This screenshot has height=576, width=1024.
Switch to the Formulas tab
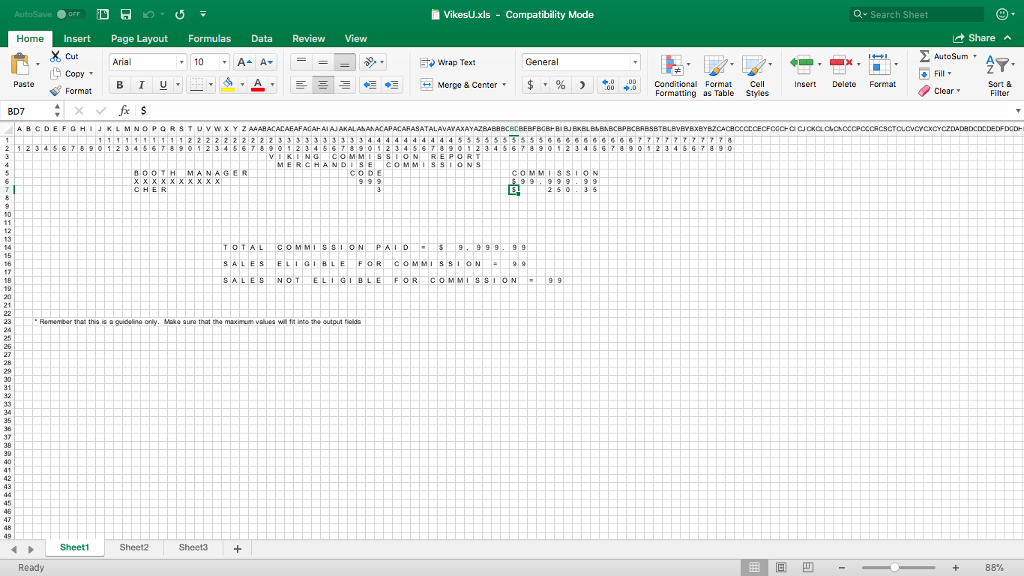coord(210,39)
